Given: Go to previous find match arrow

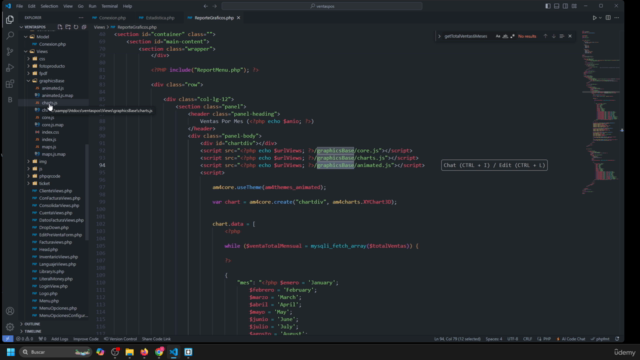Looking at the screenshot, I should [545, 36].
